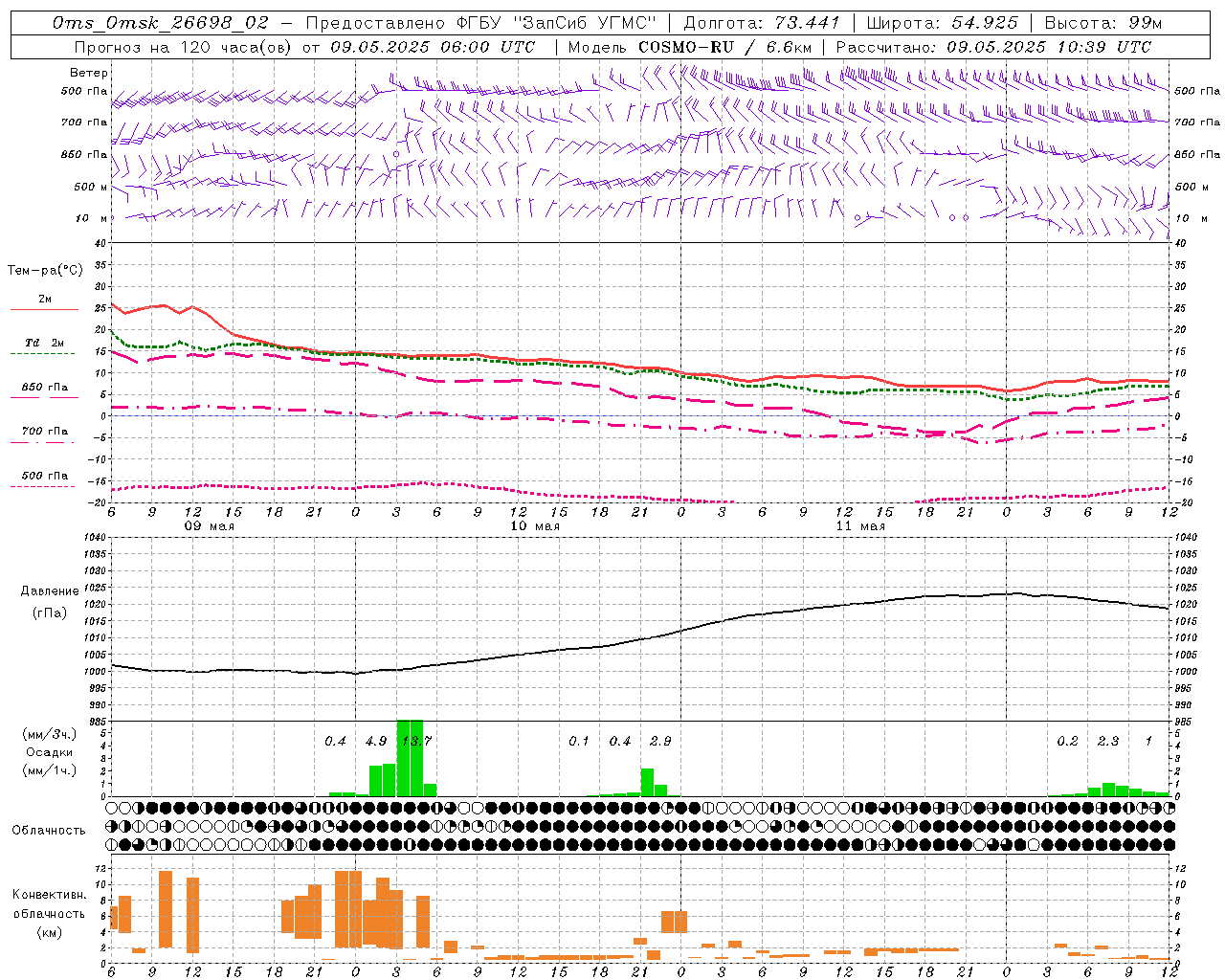Click the Ветер panel label

tap(89, 73)
